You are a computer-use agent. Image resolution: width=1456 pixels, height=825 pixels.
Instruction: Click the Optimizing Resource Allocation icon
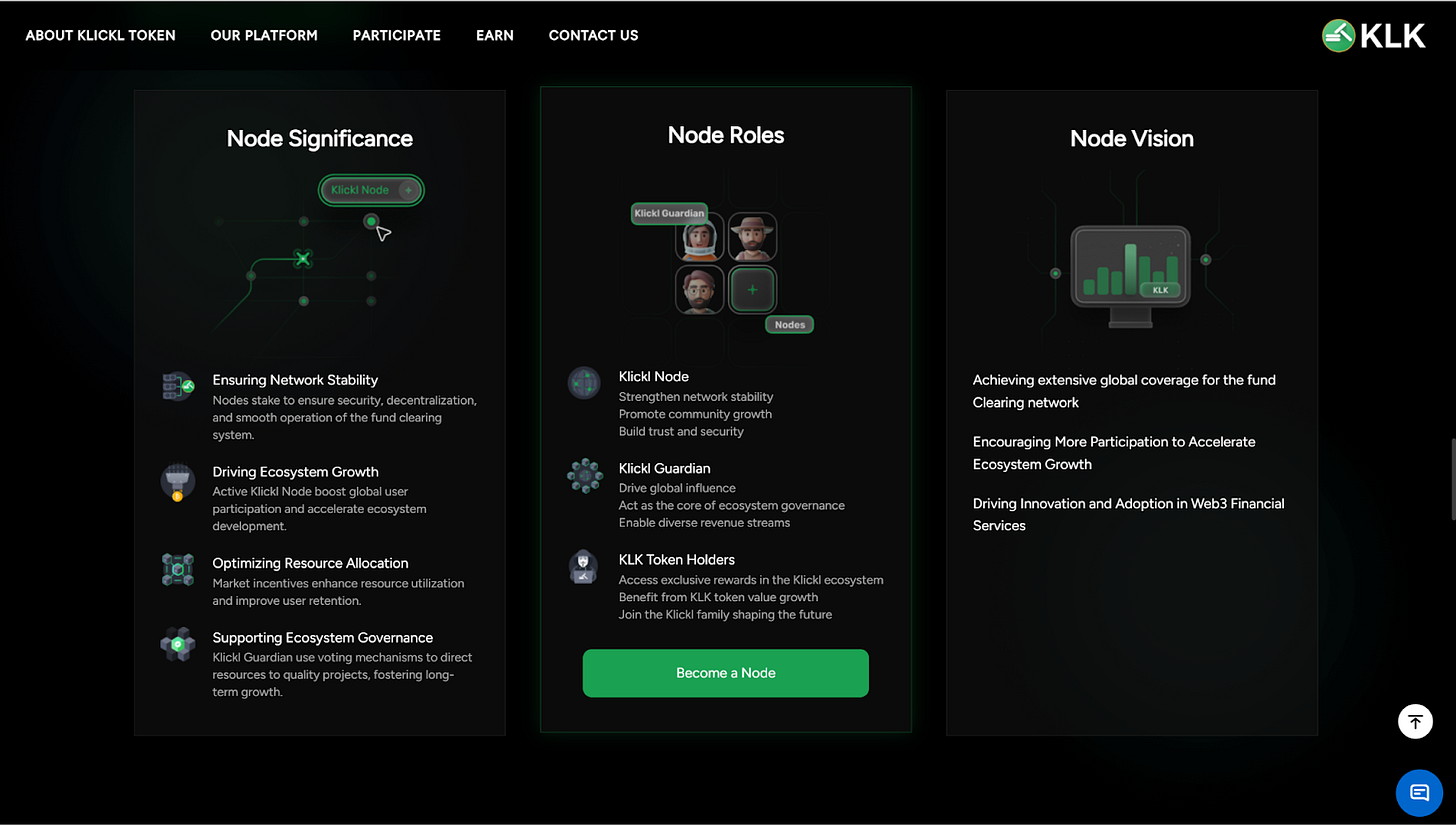click(x=178, y=570)
